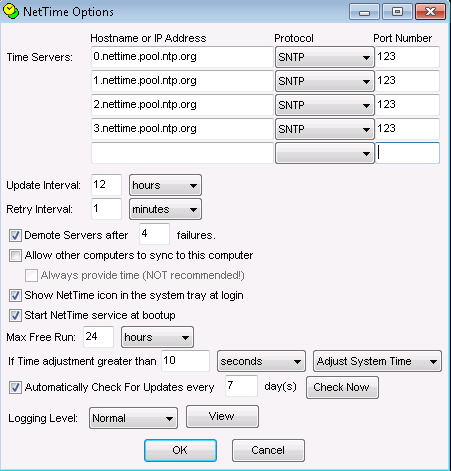
Task: Click the Protocol column header label
Action: 294,38
